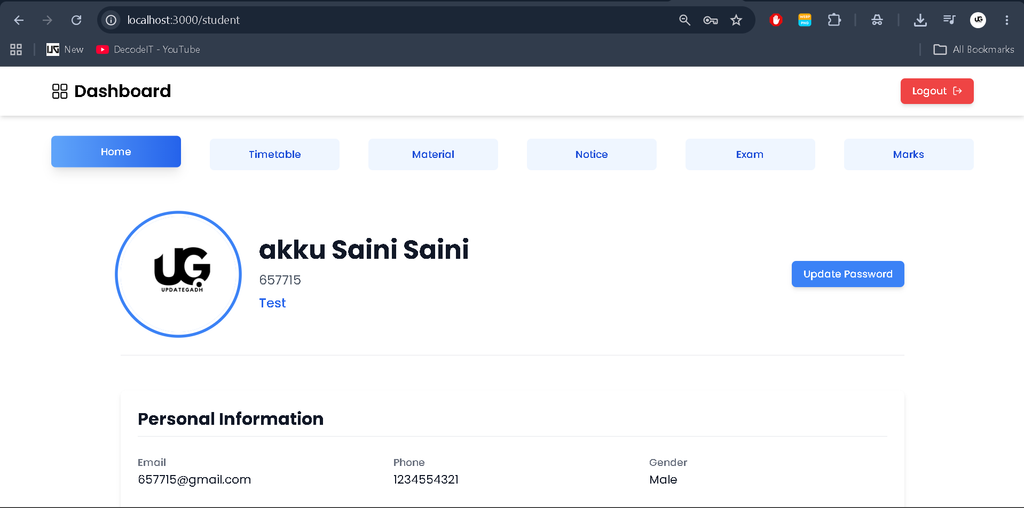Click the Phone field label
Viewport: 1024px width, 508px height.
pyautogui.click(x=409, y=462)
